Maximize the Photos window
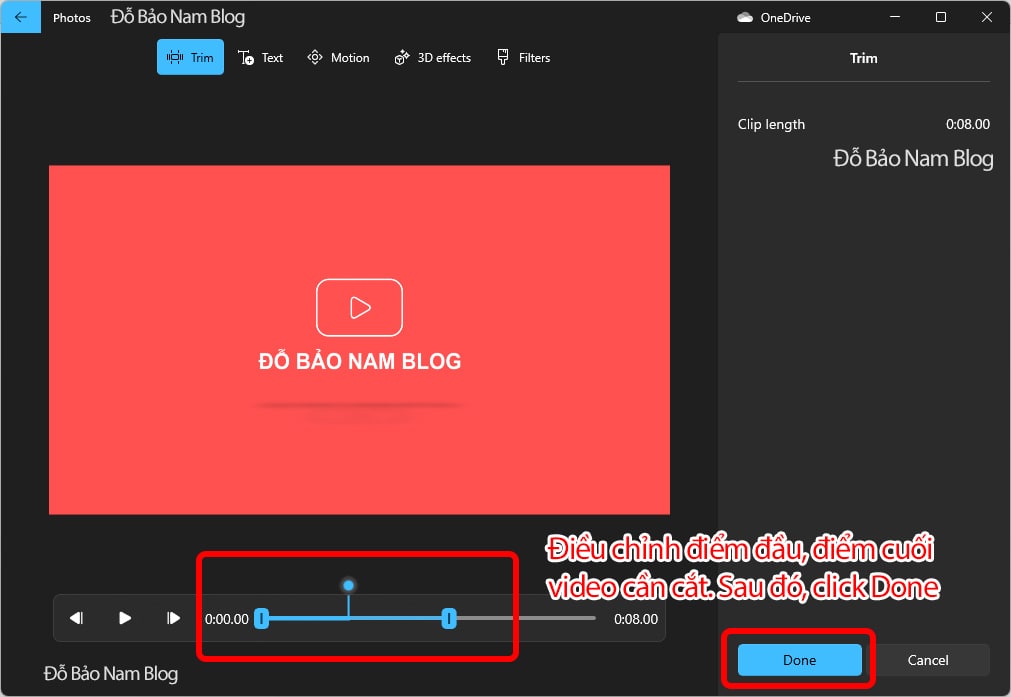Image resolution: width=1011 pixels, height=697 pixels. click(941, 17)
